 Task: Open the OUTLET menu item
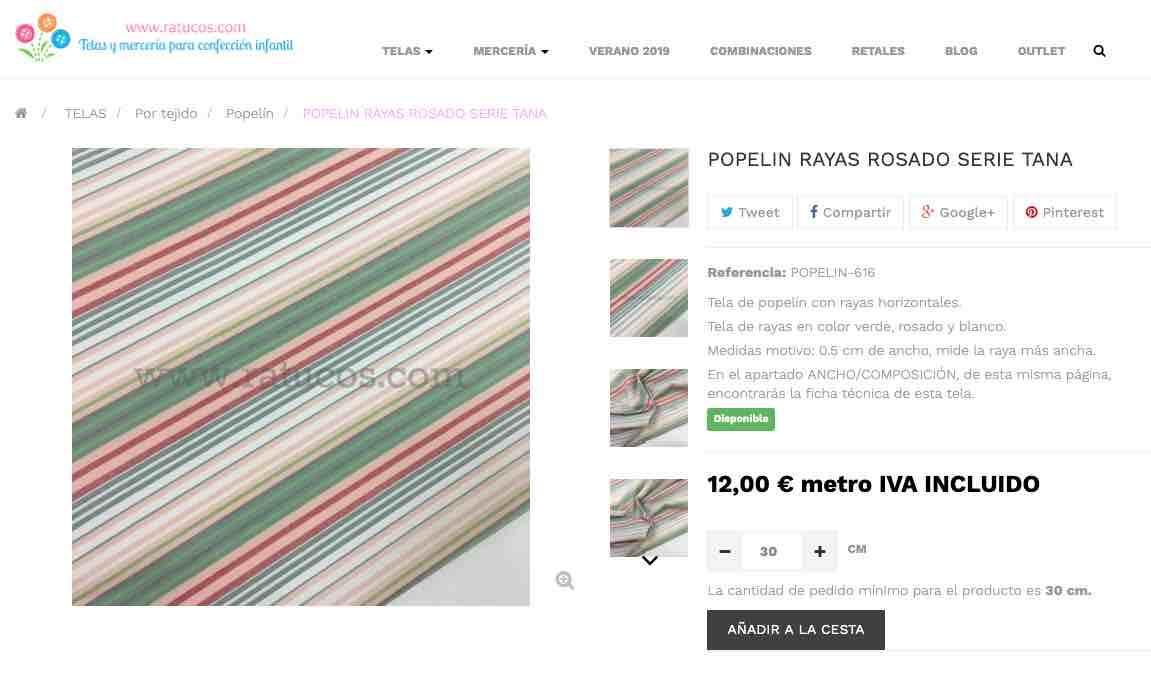tap(1041, 51)
